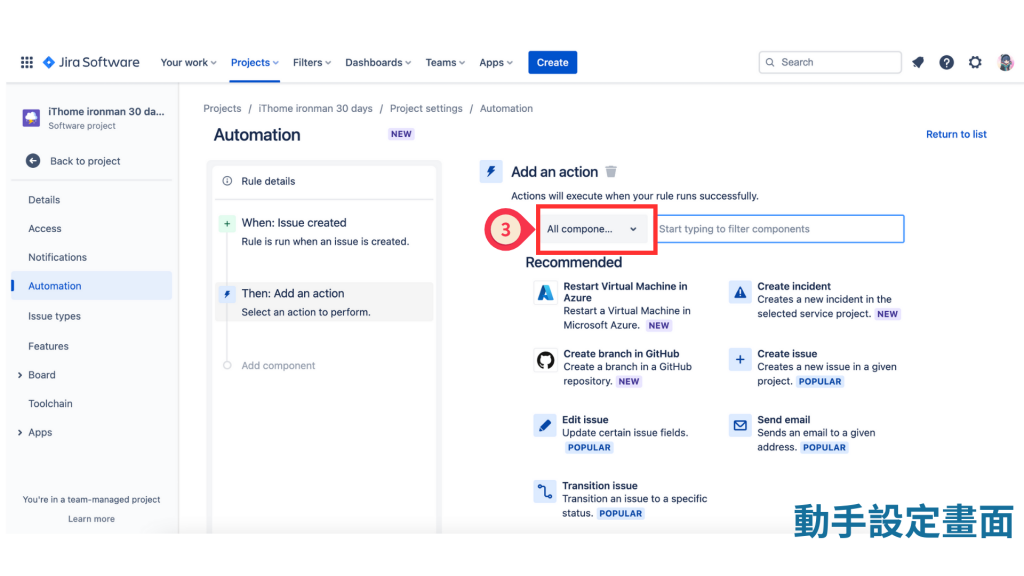The height and width of the screenshot is (576, 1024).
Task: Click the Learn more link
Action: coord(91,519)
